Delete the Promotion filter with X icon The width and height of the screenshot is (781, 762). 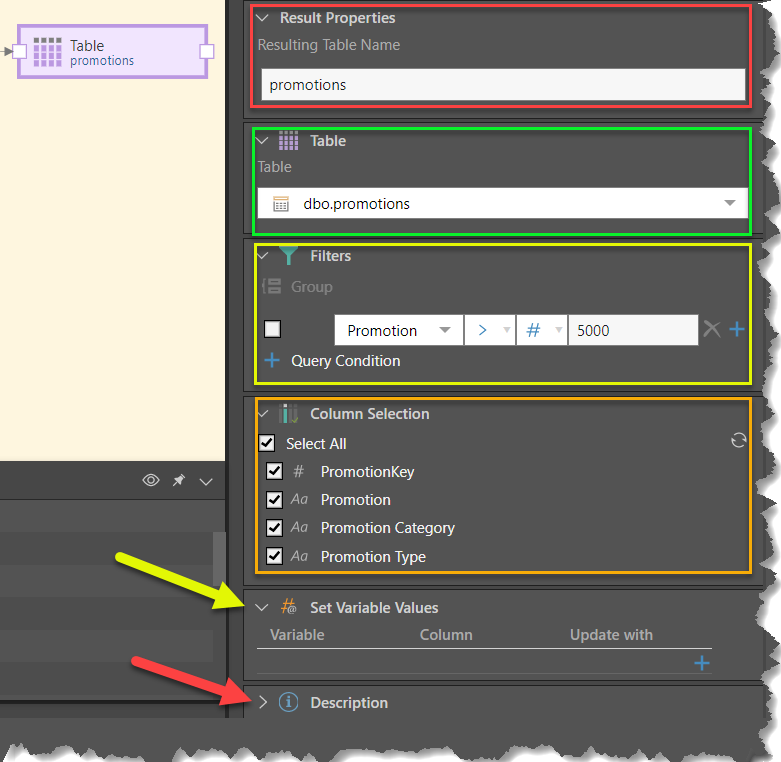pos(711,329)
